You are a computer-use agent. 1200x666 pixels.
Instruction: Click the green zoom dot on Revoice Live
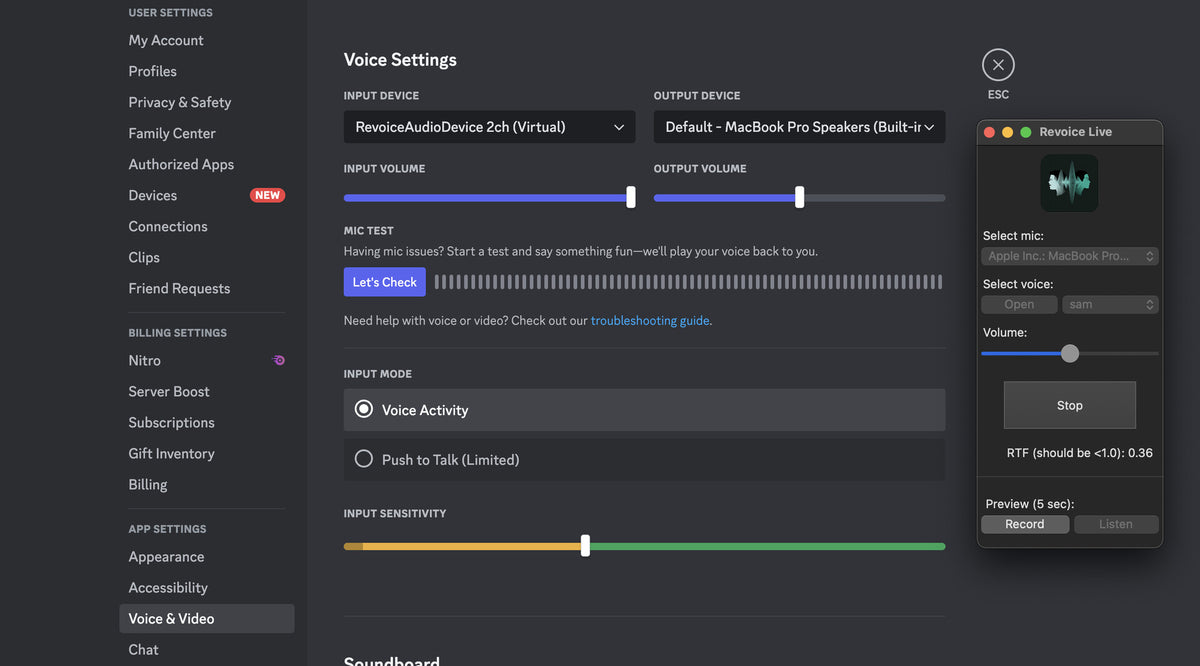tap(1025, 132)
